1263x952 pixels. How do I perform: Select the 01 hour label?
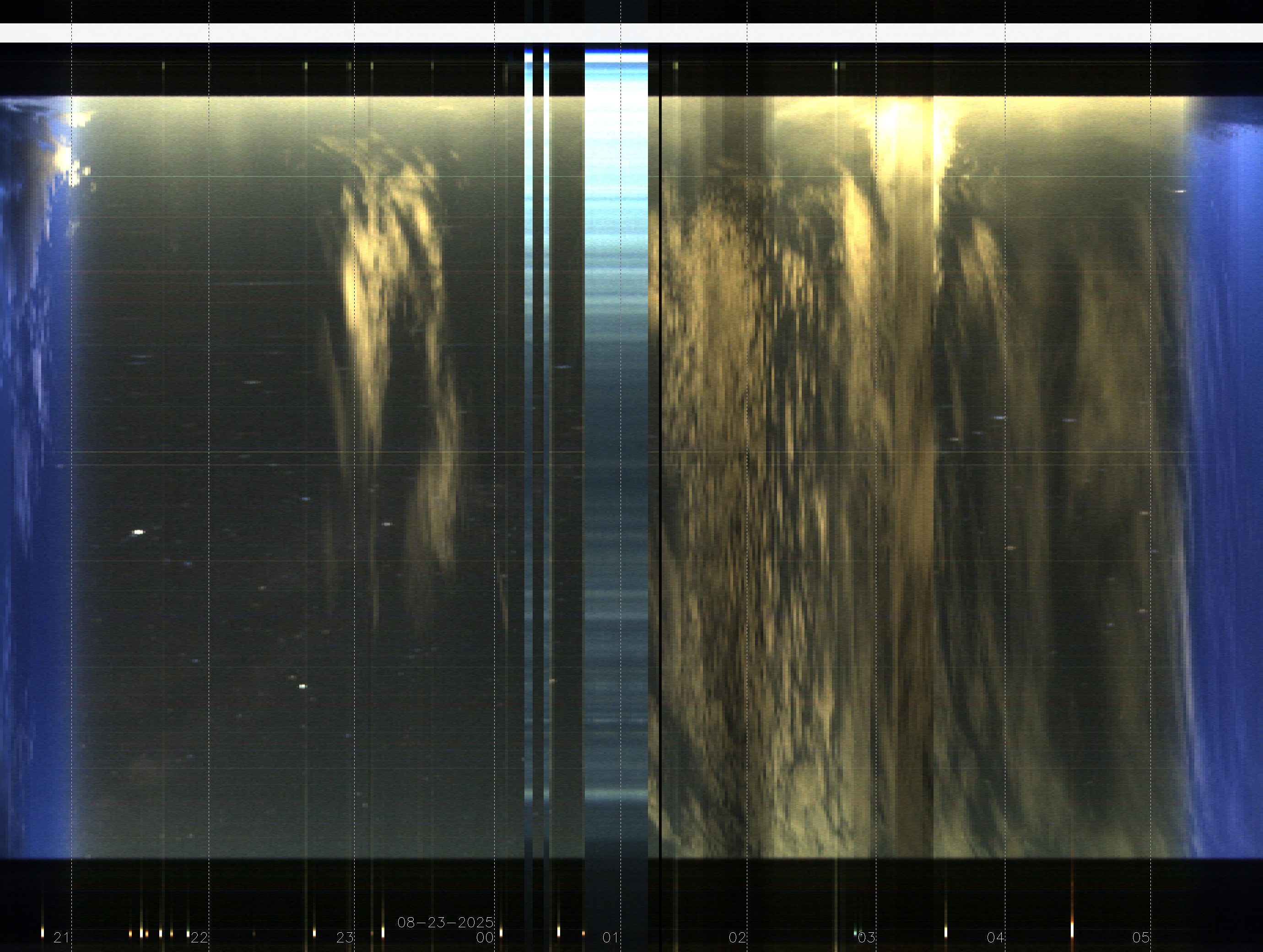pos(610,937)
